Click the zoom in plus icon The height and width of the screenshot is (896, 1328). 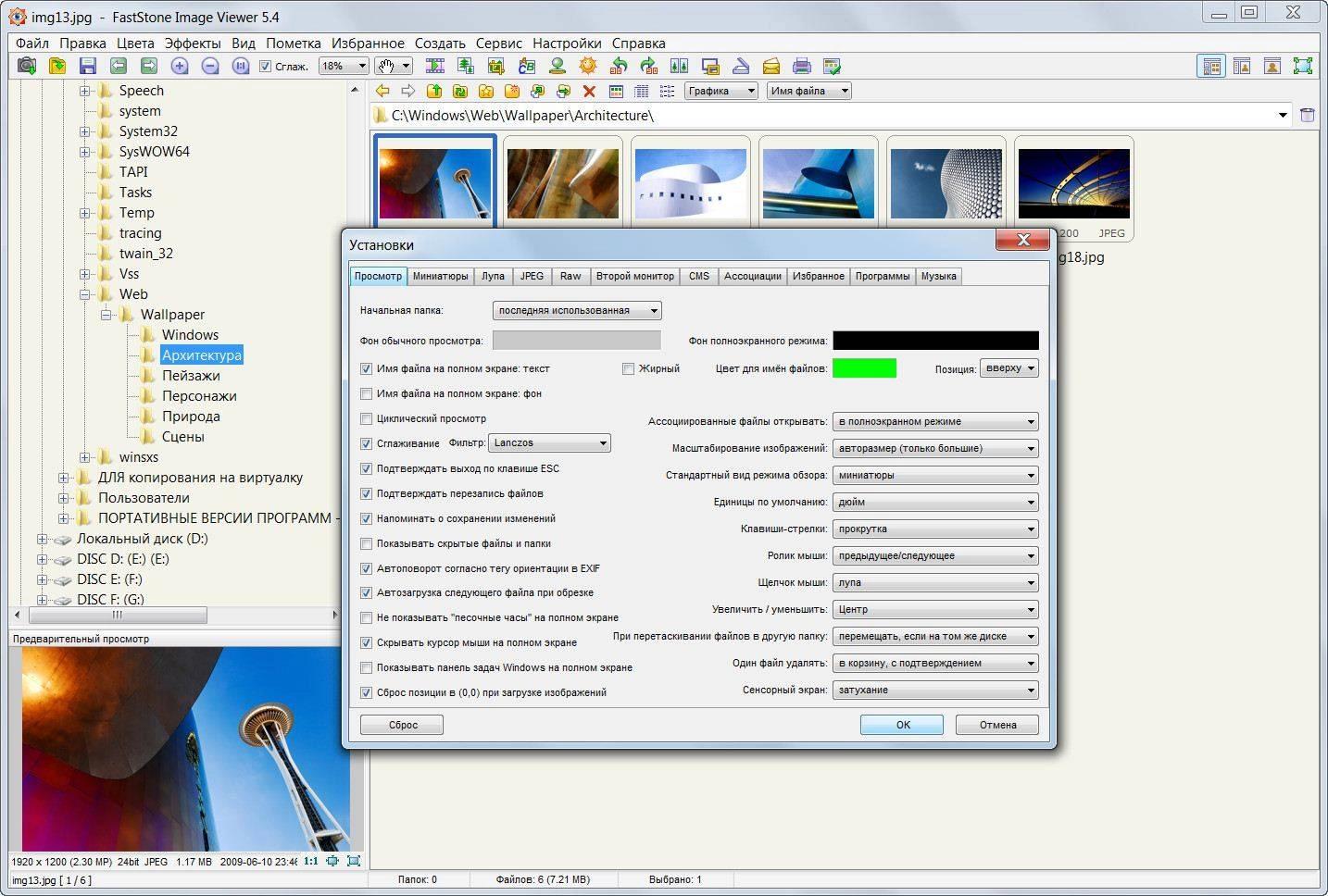[x=180, y=66]
